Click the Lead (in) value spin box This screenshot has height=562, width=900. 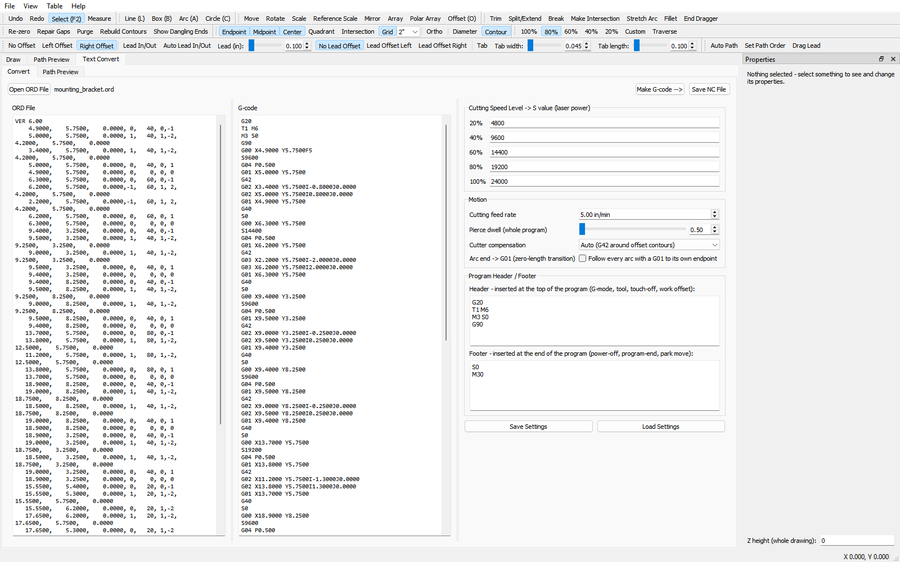click(298, 45)
